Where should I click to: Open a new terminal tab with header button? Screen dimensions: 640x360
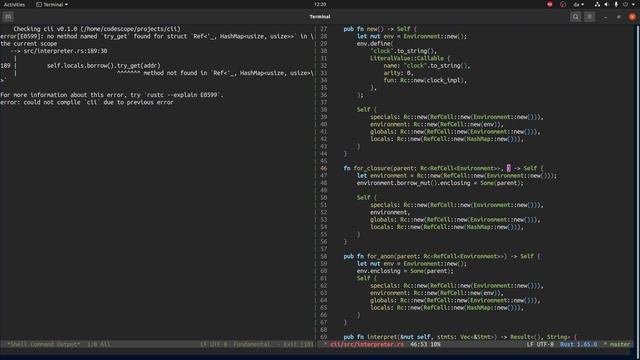tap(8, 17)
